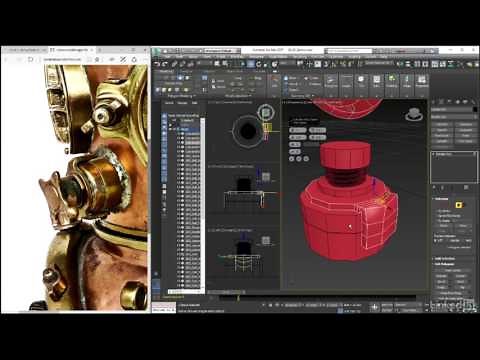Screen dimensions: 480x360
Task: Open the browser's more options menu
Action: [x=144, y=59]
